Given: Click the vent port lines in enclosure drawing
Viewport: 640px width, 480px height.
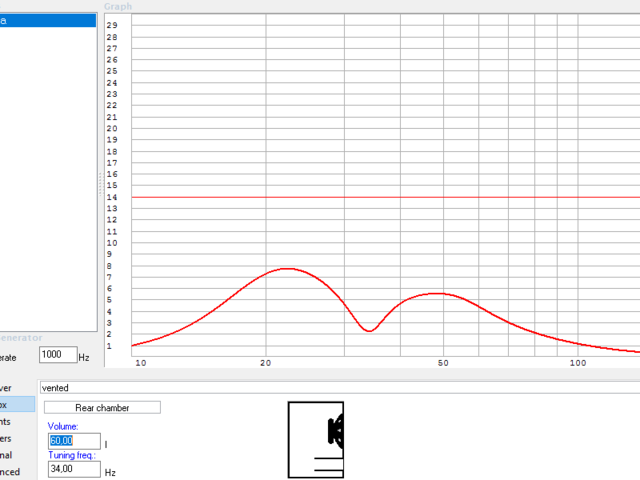Looking at the screenshot, I should (329, 463).
